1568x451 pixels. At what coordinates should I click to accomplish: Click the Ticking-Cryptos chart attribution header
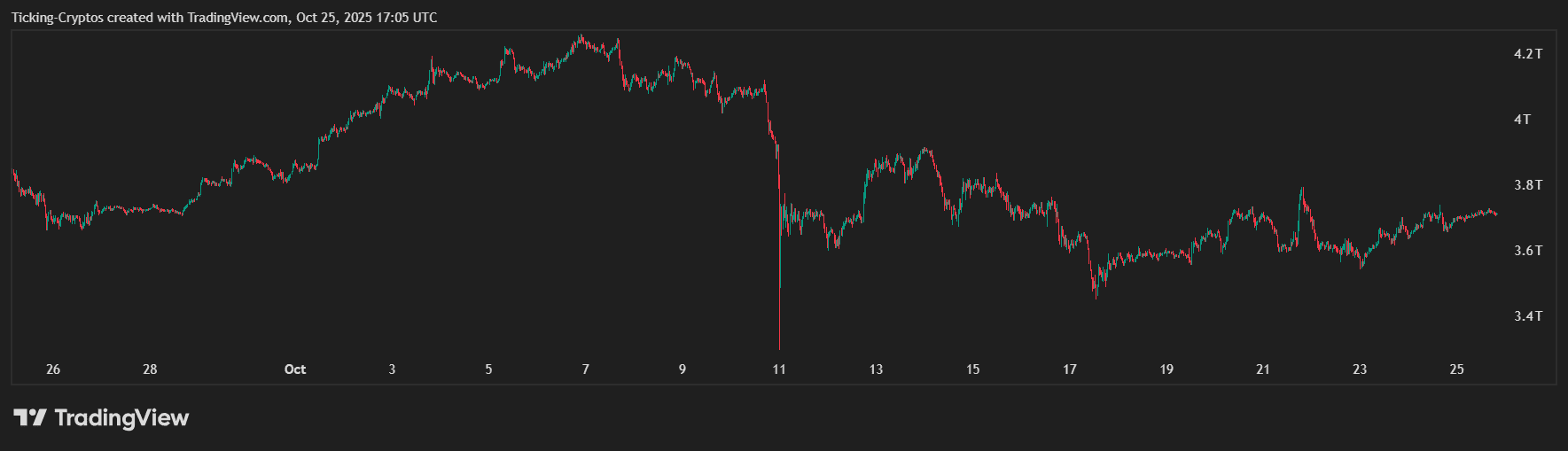[x=224, y=18]
